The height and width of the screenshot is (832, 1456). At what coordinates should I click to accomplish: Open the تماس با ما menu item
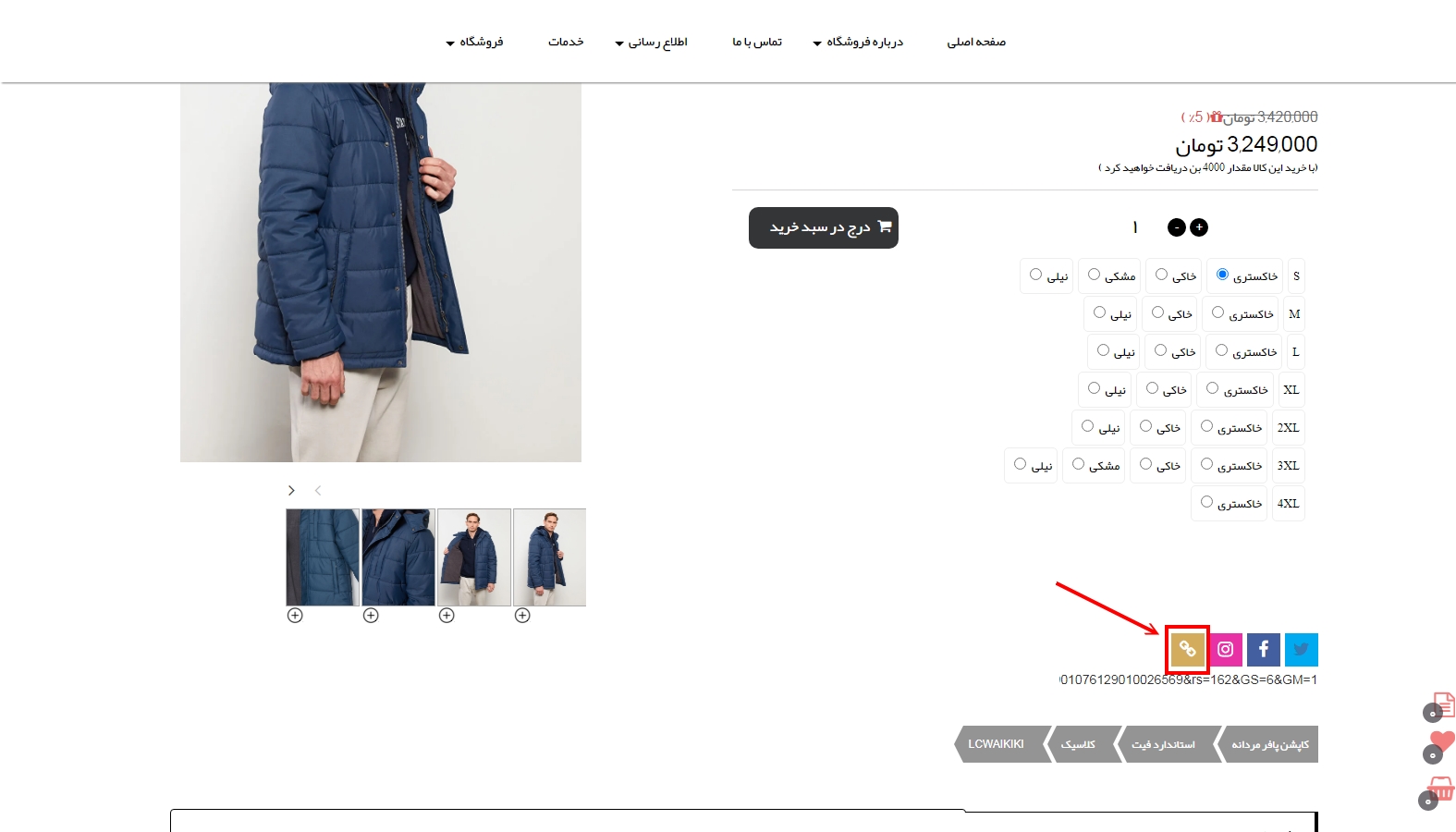pyautogui.click(x=757, y=42)
